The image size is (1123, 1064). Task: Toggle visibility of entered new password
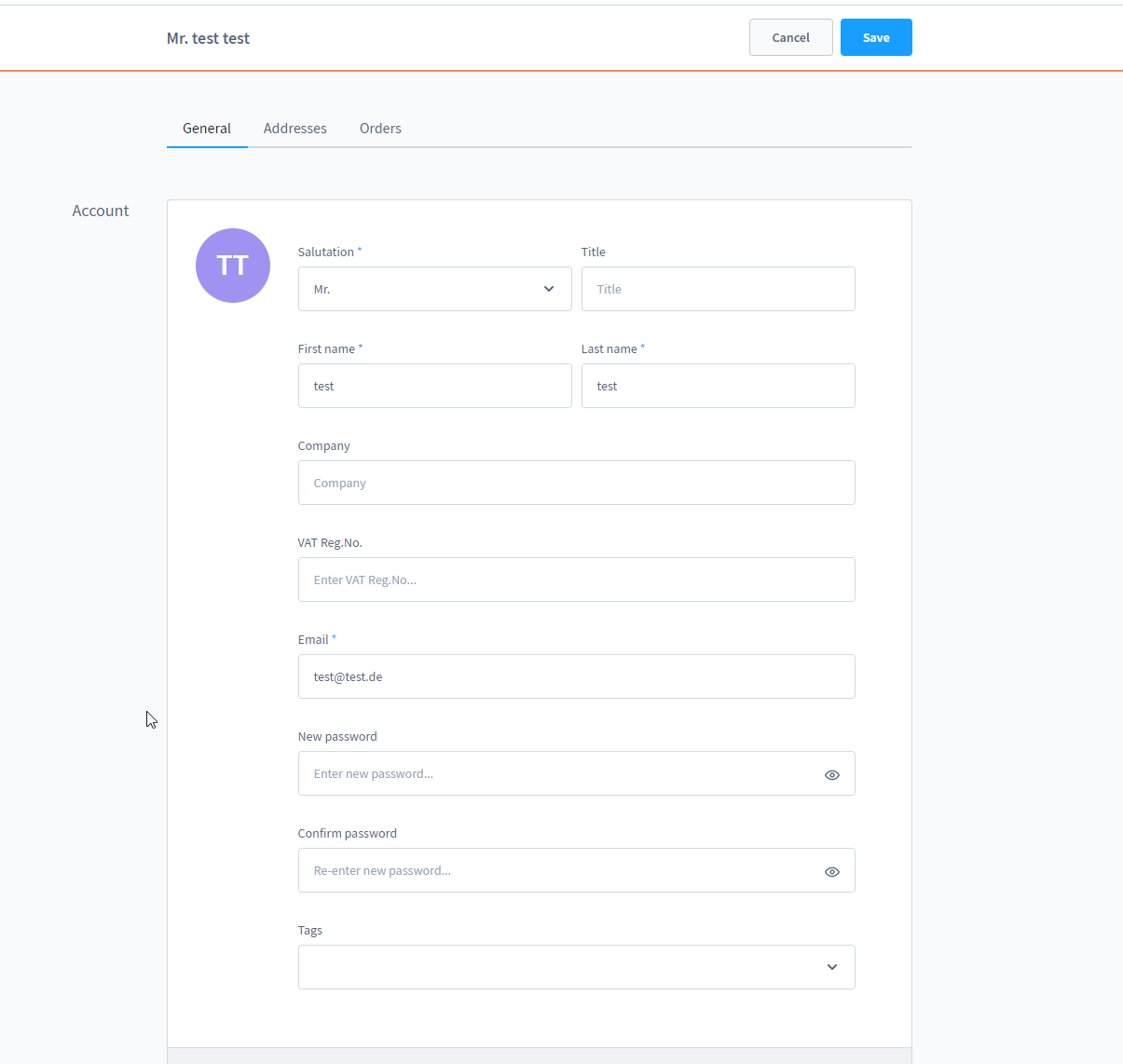[831, 774]
